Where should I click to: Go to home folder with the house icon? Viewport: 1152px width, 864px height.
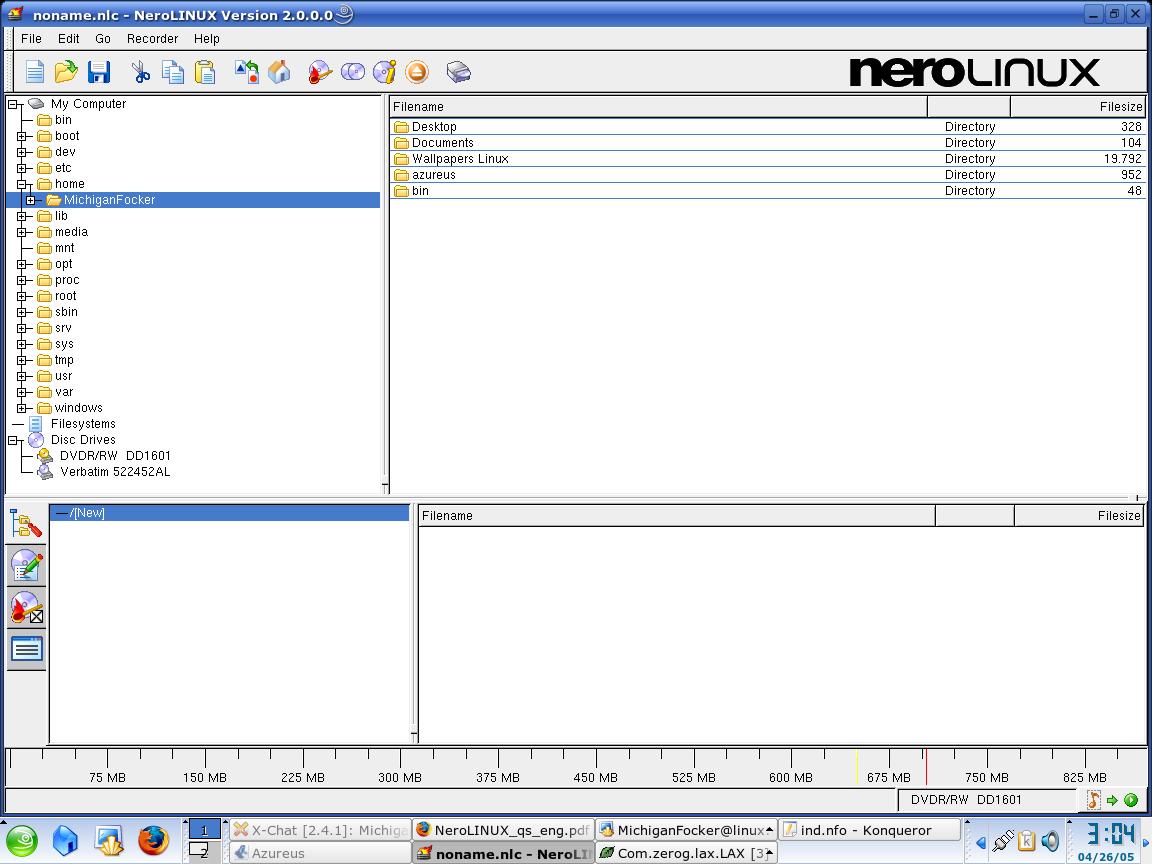[279, 72]
